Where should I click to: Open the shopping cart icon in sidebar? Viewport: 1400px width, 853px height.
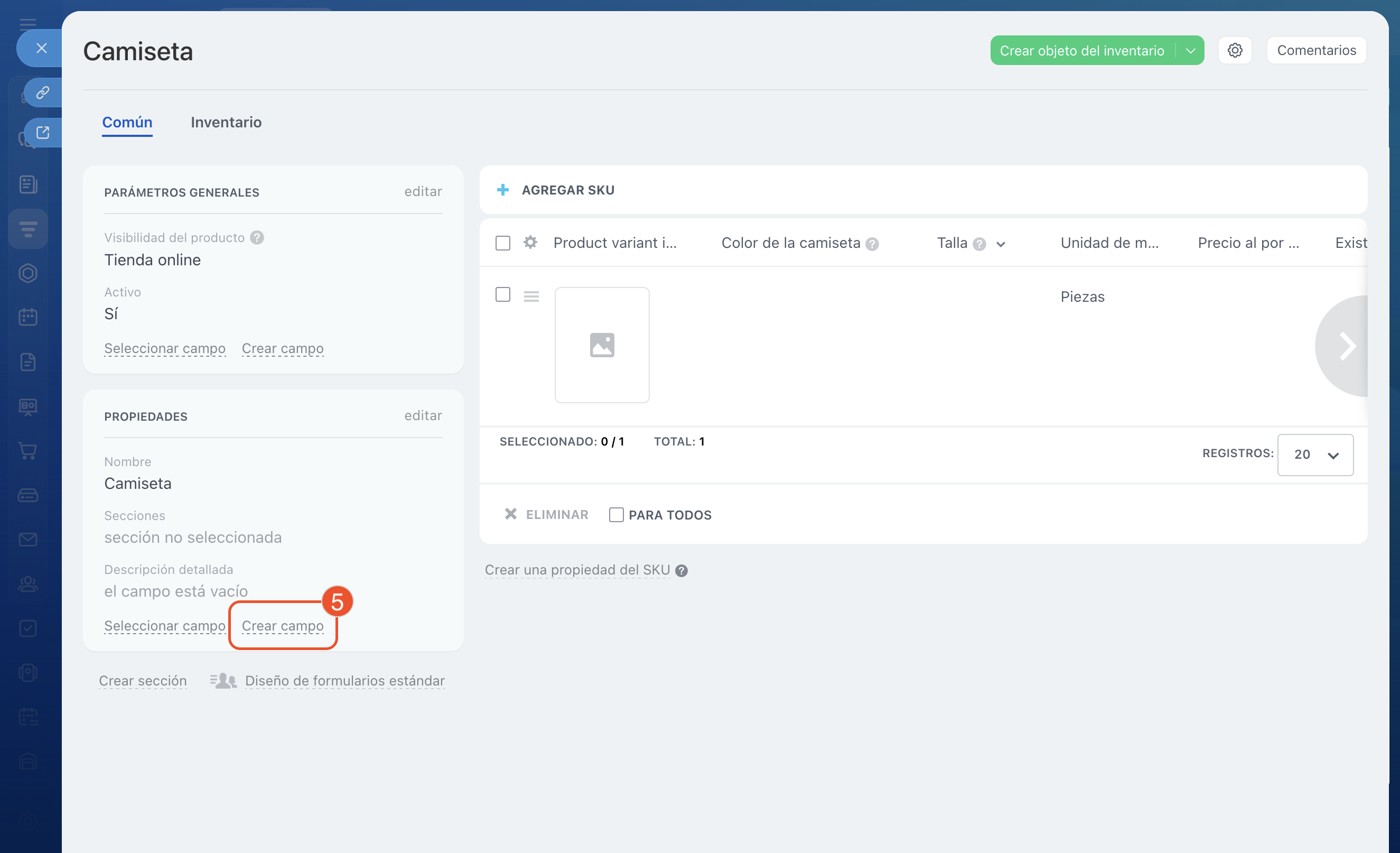pos(28,451)
